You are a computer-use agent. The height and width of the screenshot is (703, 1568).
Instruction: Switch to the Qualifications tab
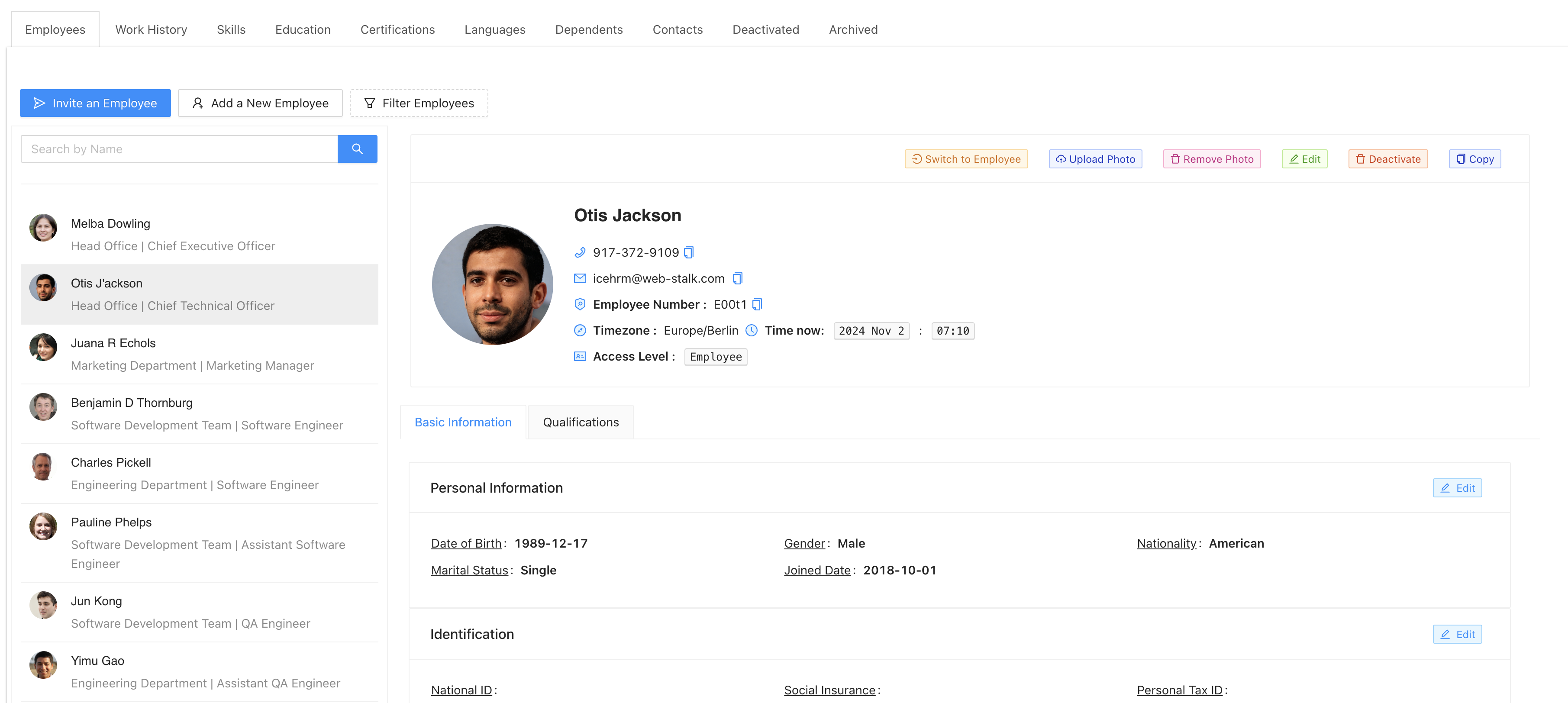(580, 422)
